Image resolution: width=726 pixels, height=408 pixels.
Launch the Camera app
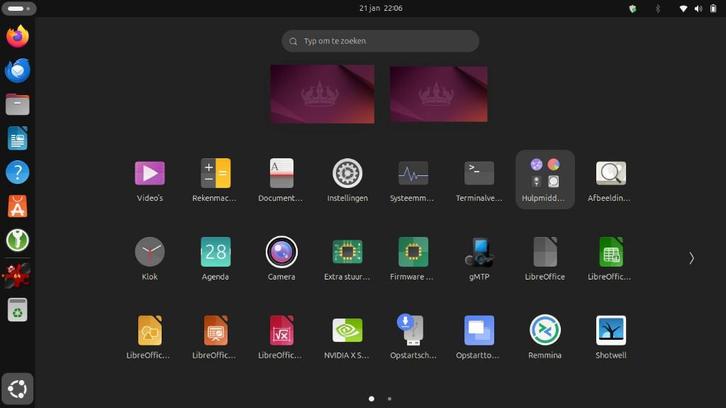(281, 252)
